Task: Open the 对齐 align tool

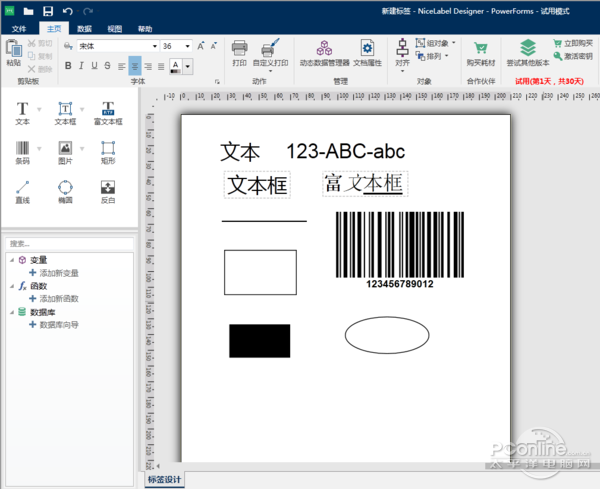Action: (402, 55)
